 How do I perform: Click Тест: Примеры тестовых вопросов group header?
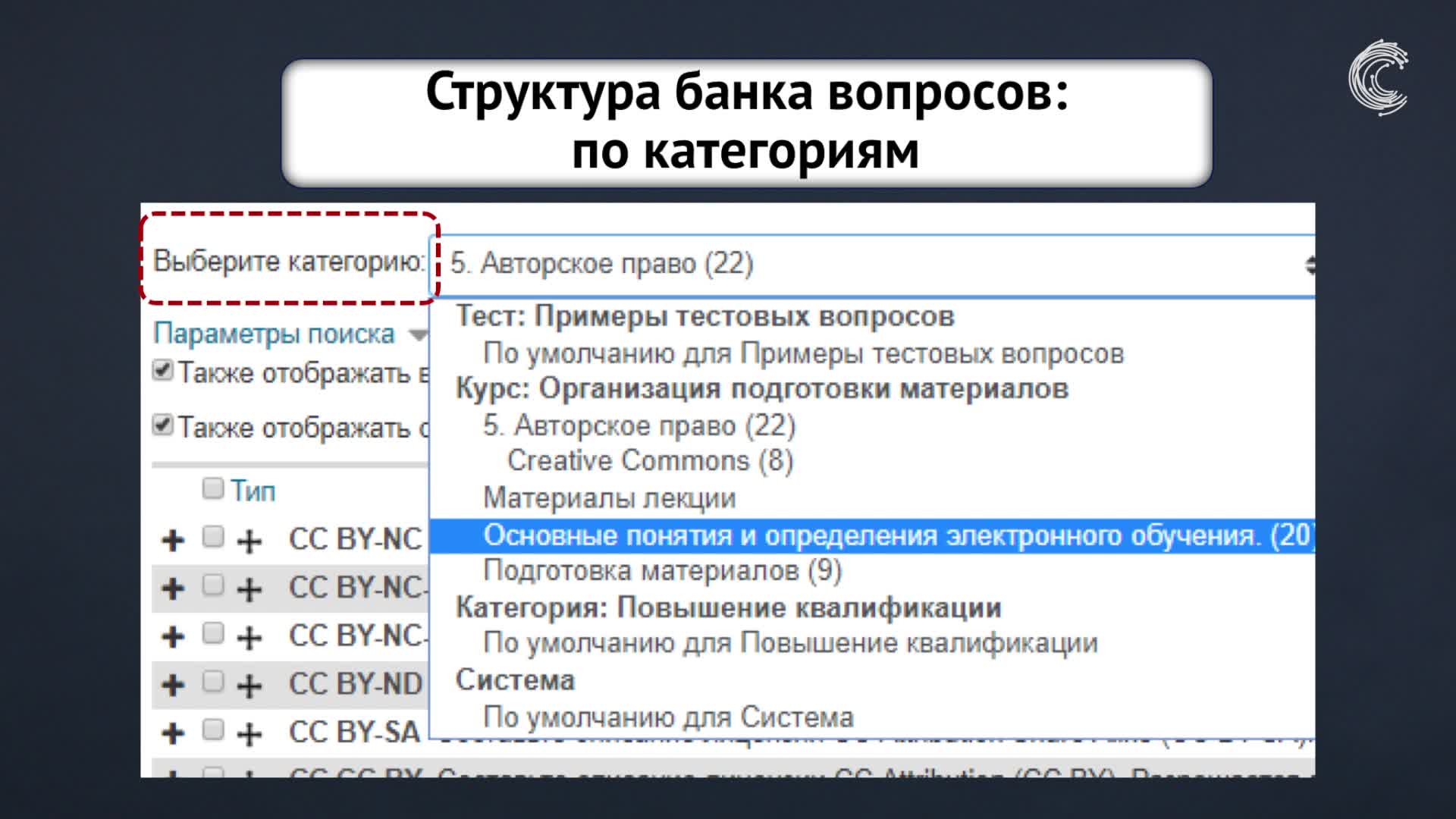[705, 316]
